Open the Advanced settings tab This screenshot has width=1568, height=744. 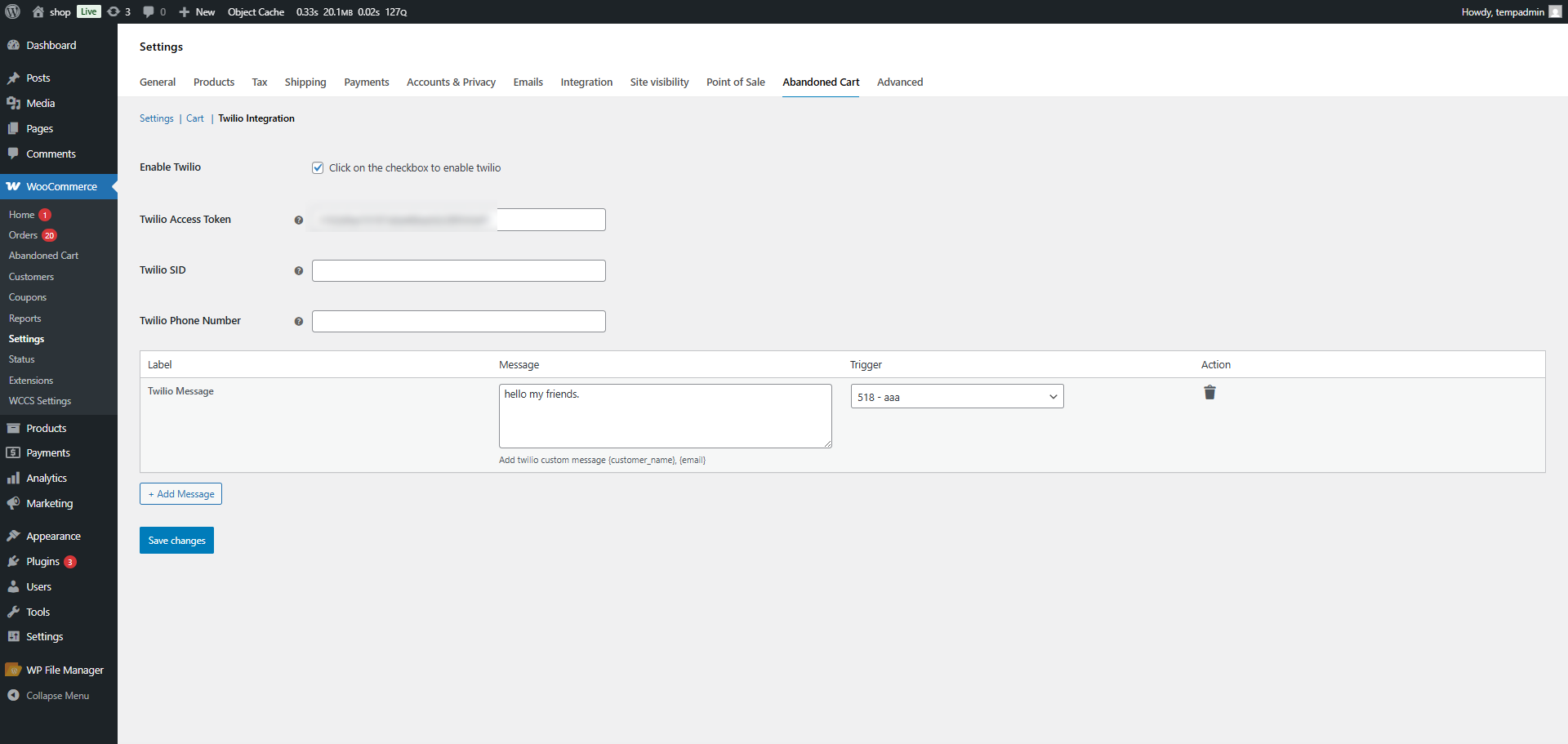click(x=900, y=82)
